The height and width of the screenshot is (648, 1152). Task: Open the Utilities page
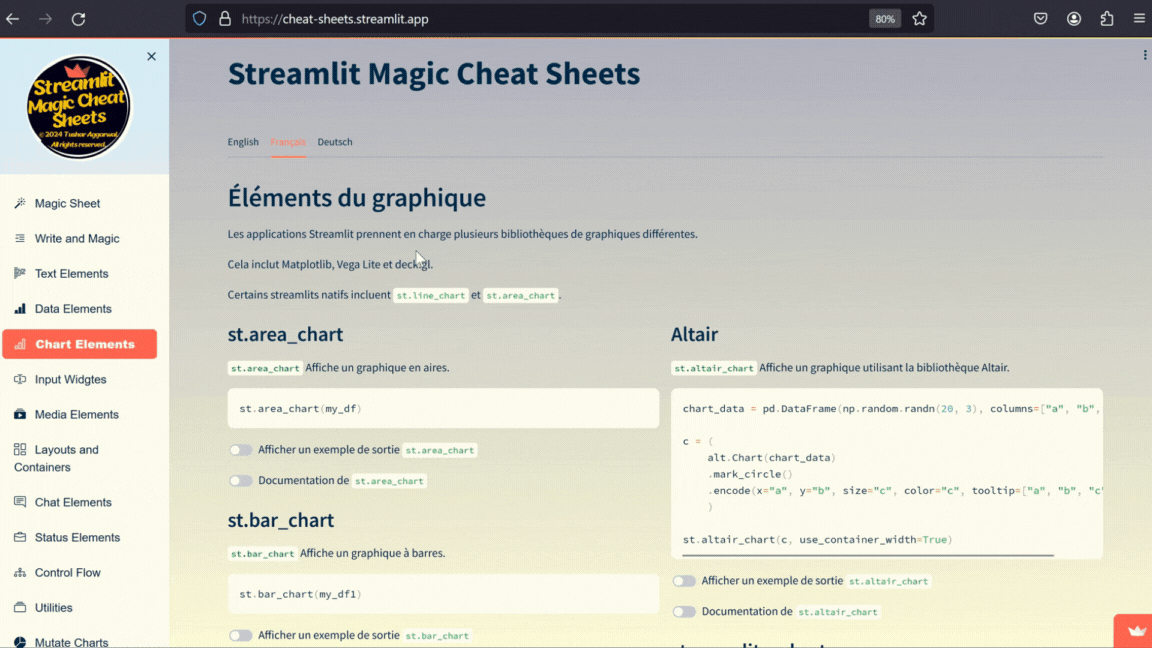(79, 608)
